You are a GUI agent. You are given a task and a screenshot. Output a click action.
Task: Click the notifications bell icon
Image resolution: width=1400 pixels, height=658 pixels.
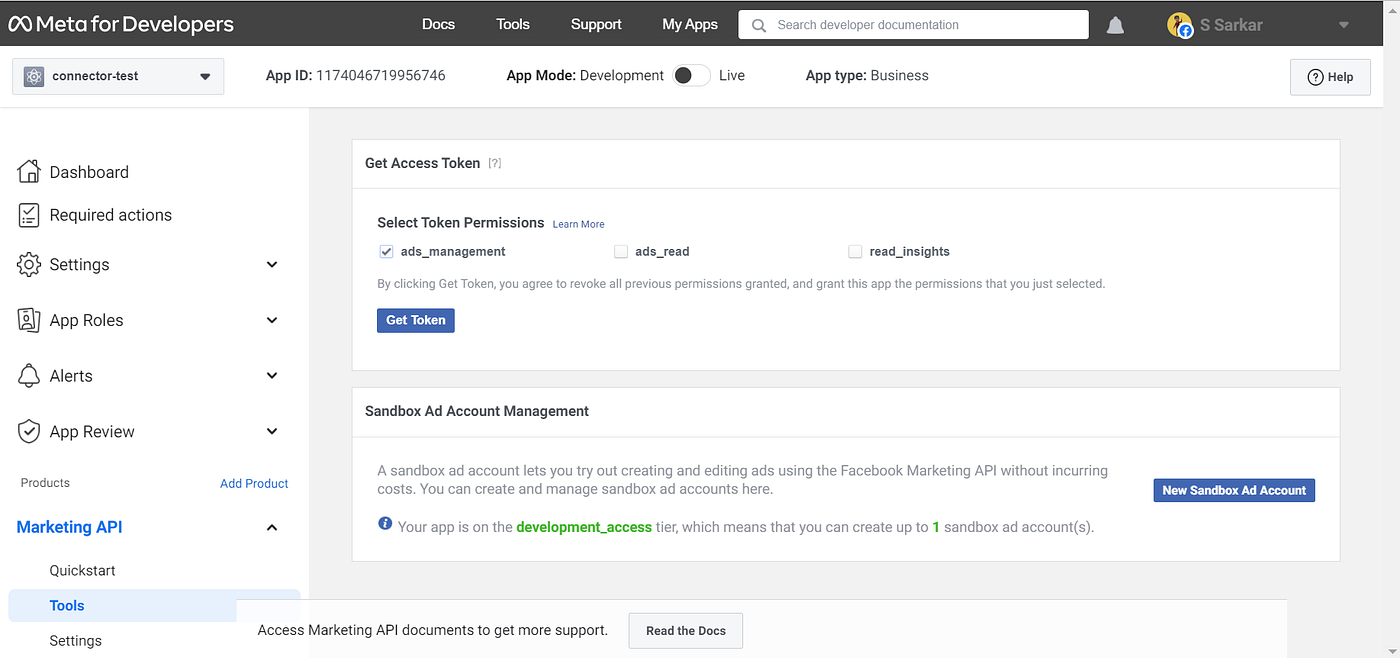tap(1115, 24)
